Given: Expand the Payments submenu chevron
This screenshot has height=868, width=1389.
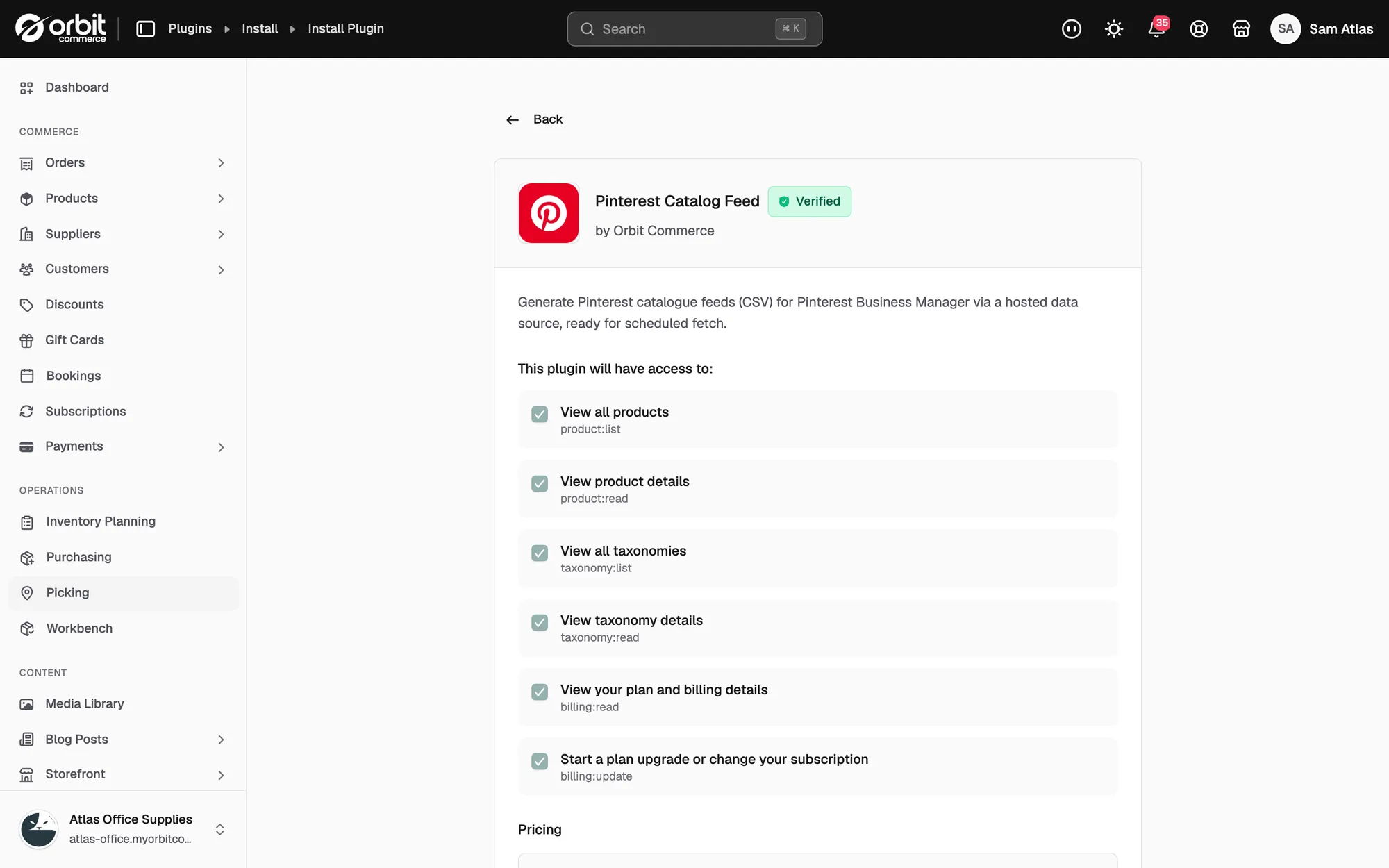Looking at the screenshot, I should pyautogui.click(x=221, y=447).
